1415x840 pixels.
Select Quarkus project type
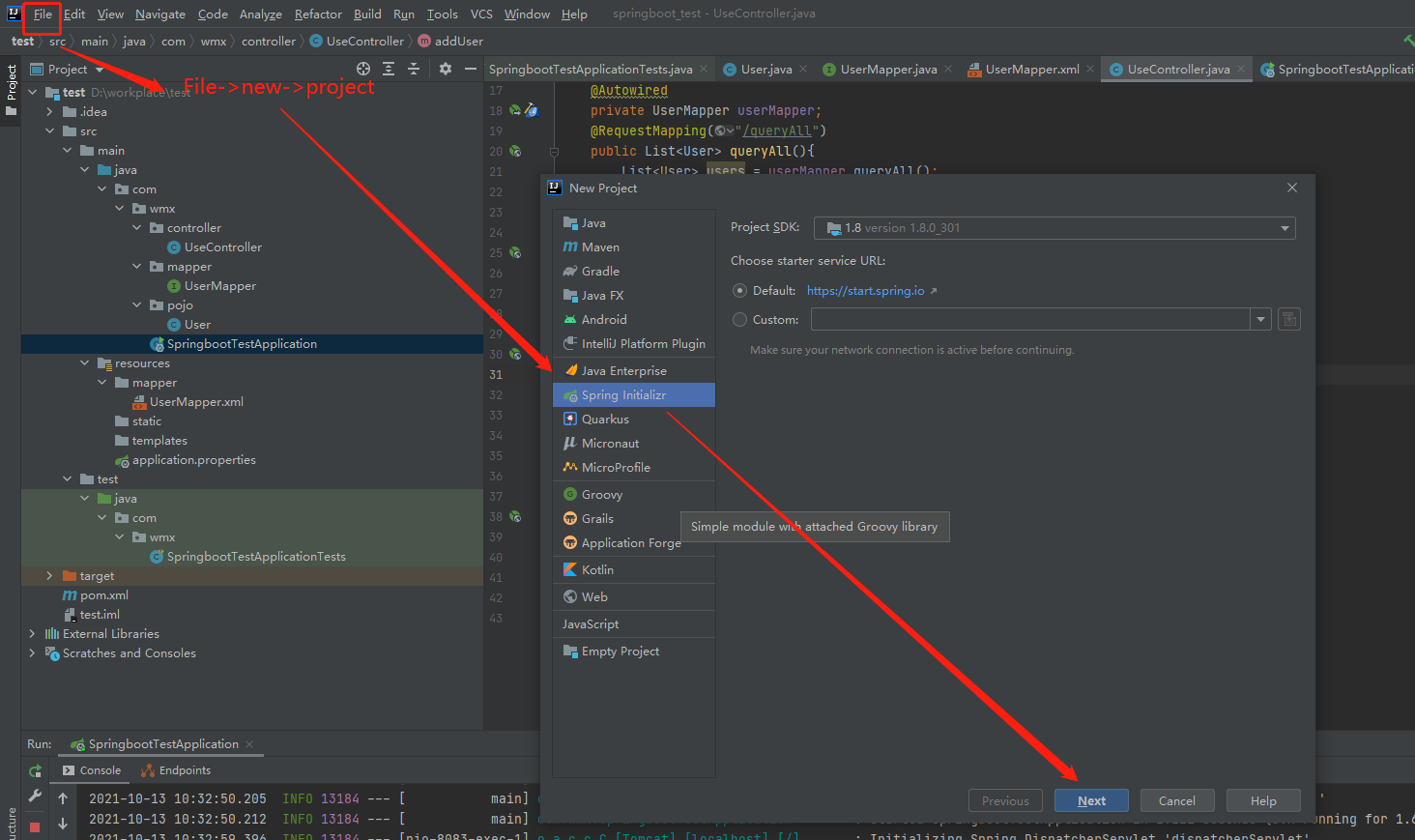(634, 420)
